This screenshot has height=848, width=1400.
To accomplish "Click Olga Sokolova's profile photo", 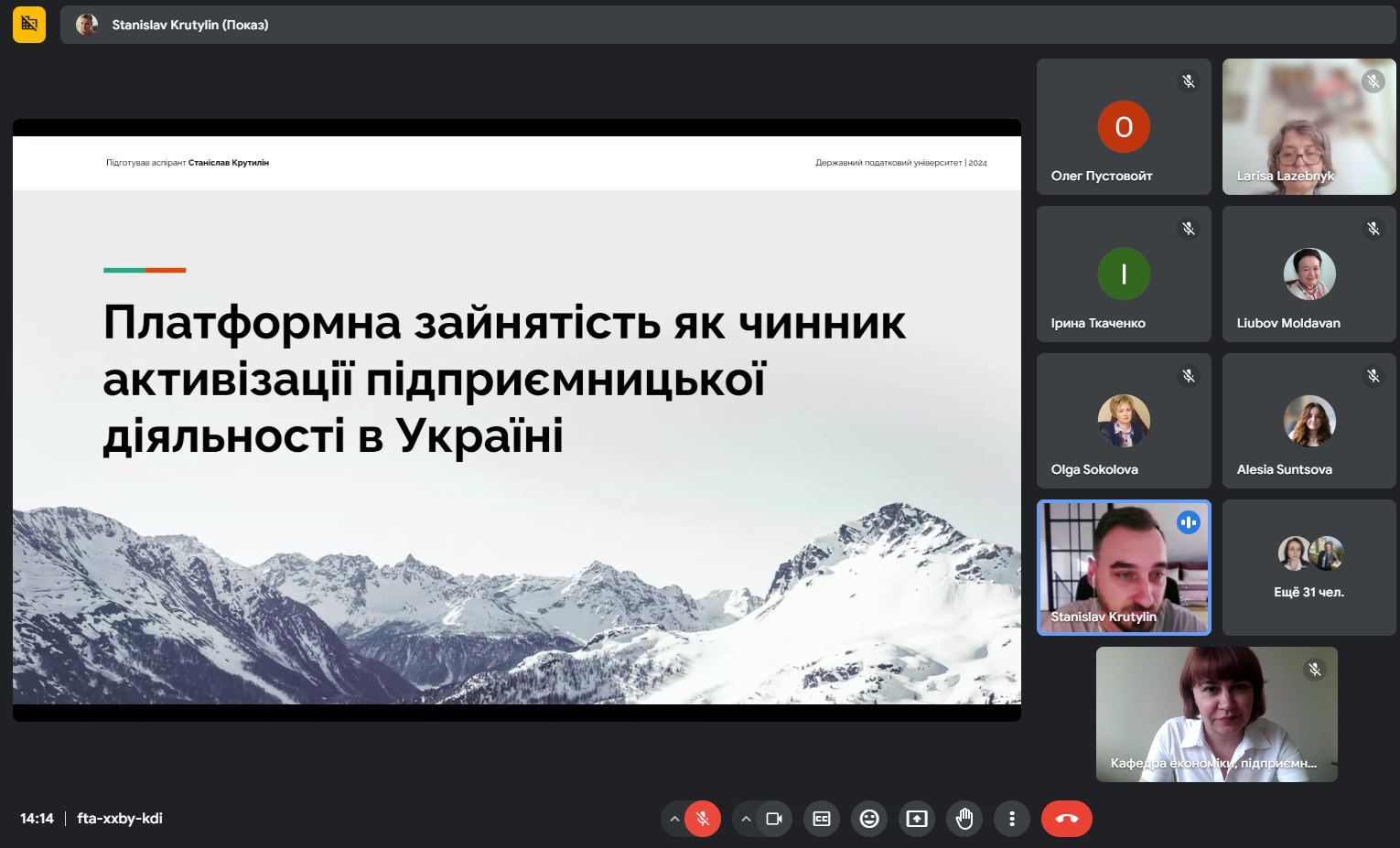I will [x=1124, y=421].
